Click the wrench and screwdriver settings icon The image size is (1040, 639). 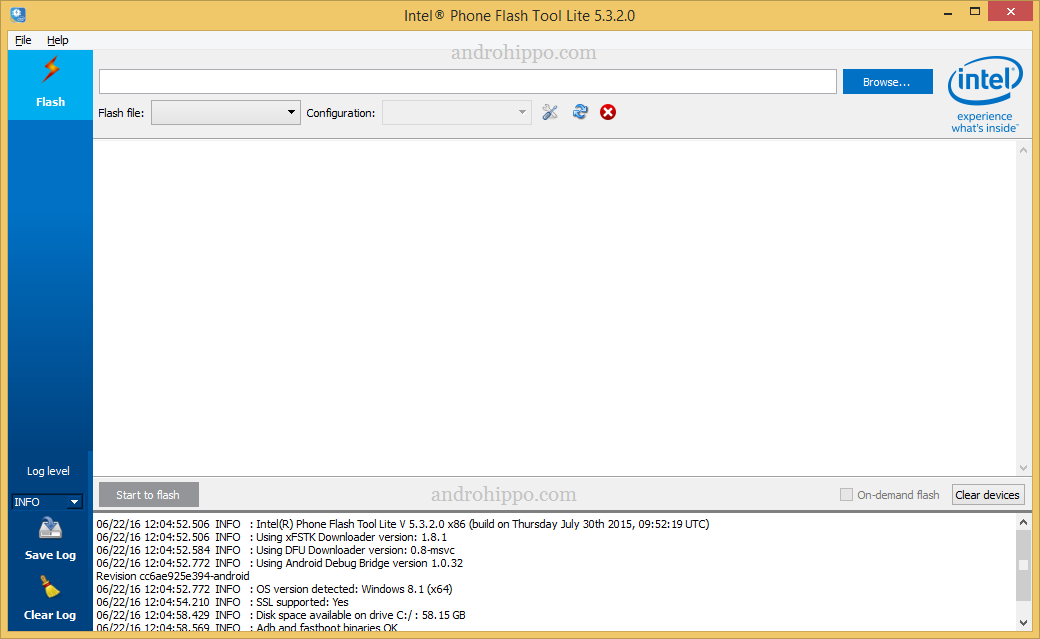(x=550, y=112)
